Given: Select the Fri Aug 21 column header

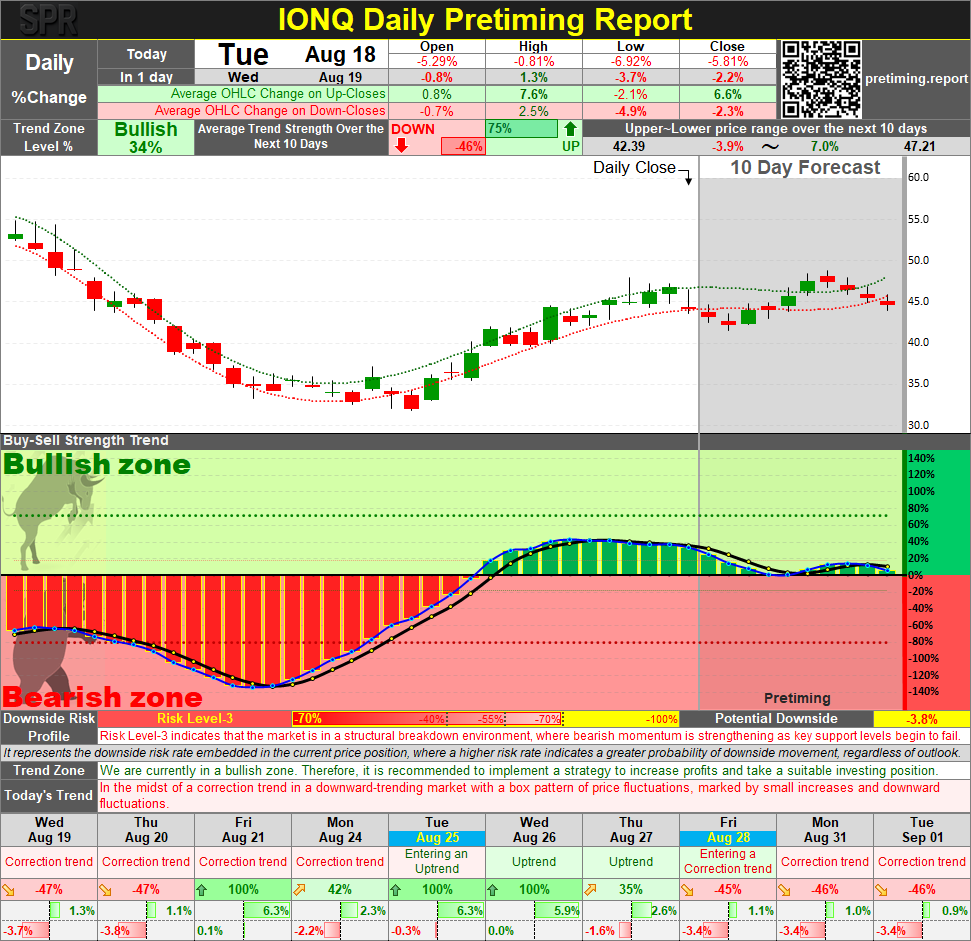Looking at the screenshot, I should coord(243,830).
